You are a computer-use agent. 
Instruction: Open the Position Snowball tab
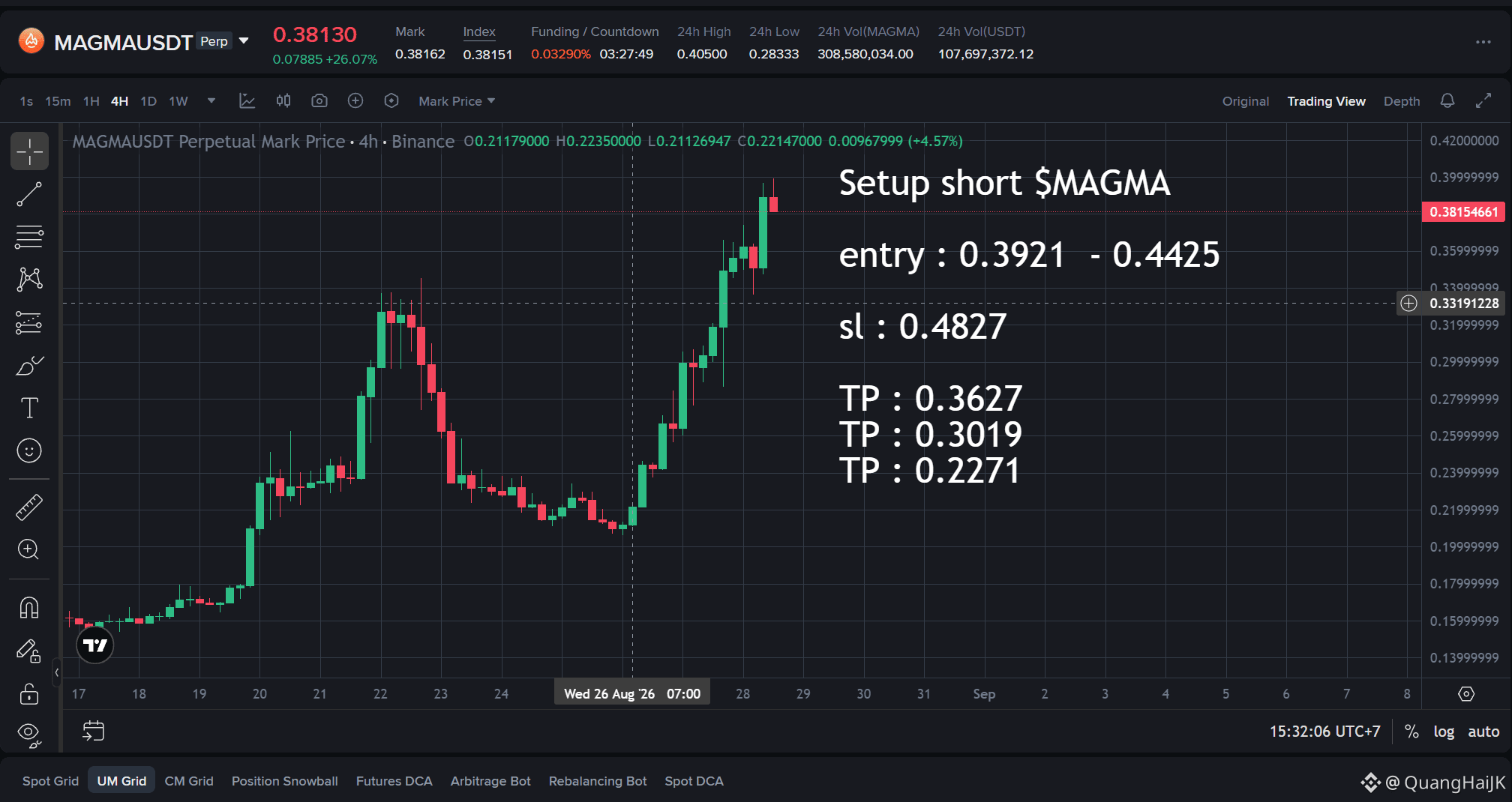point(285,781)
